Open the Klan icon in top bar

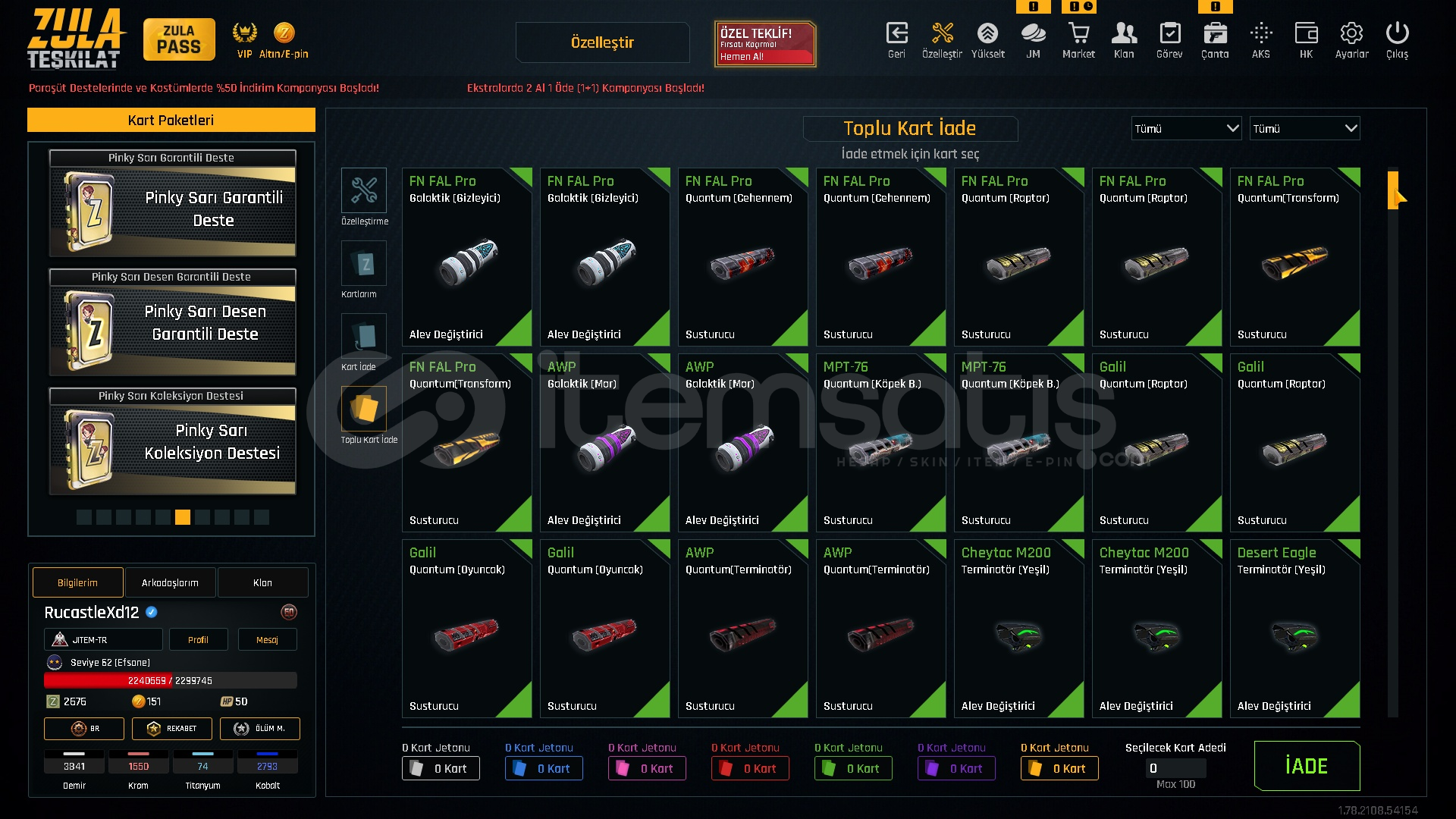[1124, 40]
